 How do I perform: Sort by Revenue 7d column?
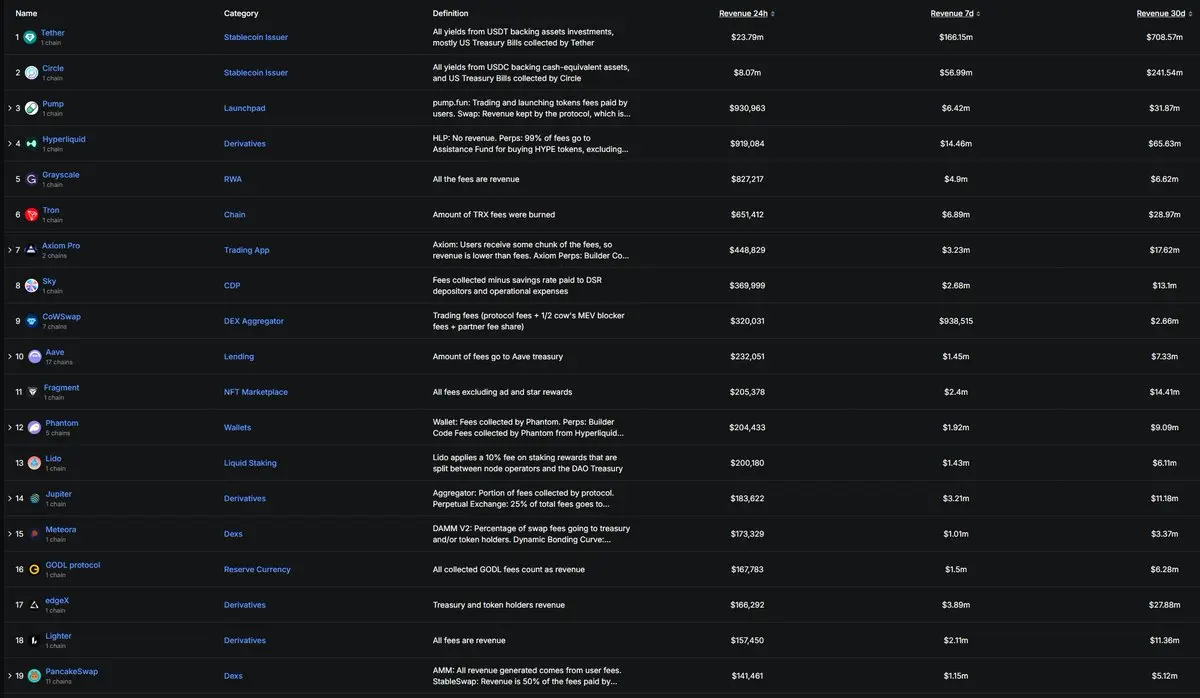pyautogui.click(x=955, y=14)
